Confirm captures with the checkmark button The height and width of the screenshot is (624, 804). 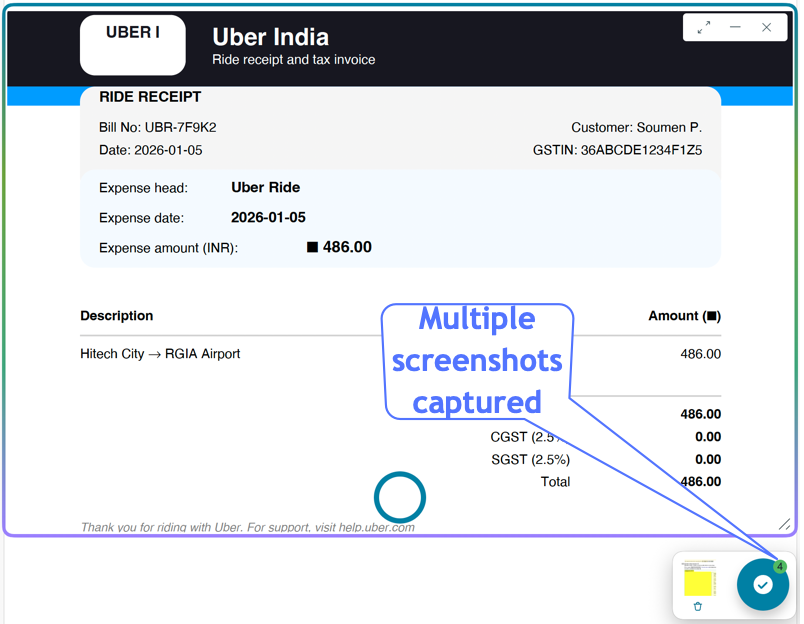click(762, 585)
